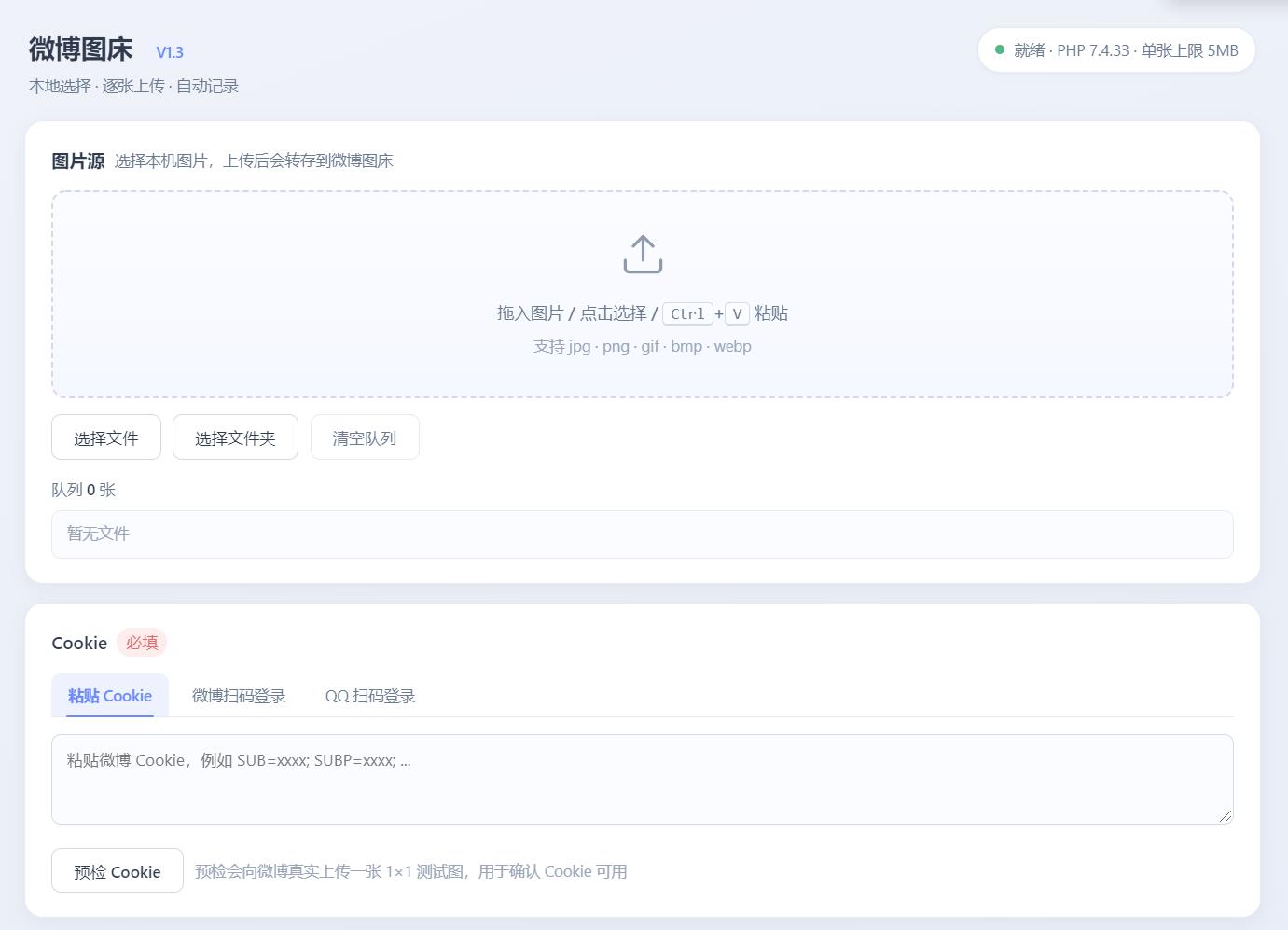Image resolution: width=1288 pixels, height=930 pixels.
Task: Click the upload arrow icon in drop zone
Action: pos(643,254)
